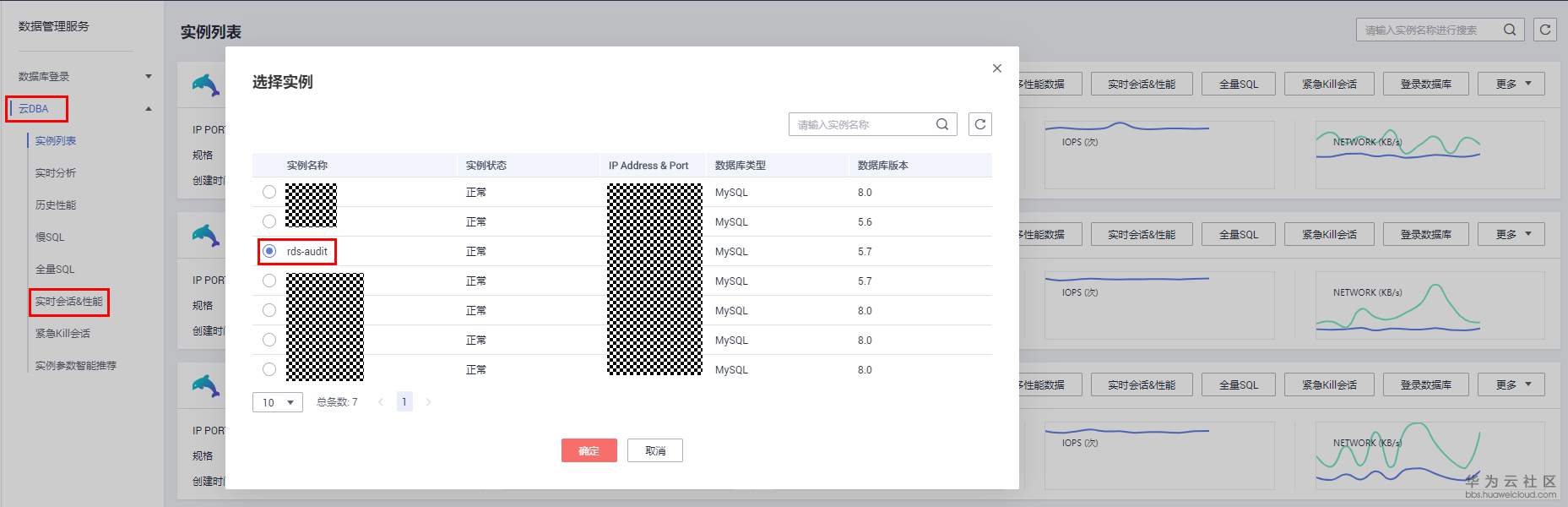Image resolution: width=1568 pixels, height=507 pixels.
Task: Click the magnifier in the top instance search
Action: 1510,30
